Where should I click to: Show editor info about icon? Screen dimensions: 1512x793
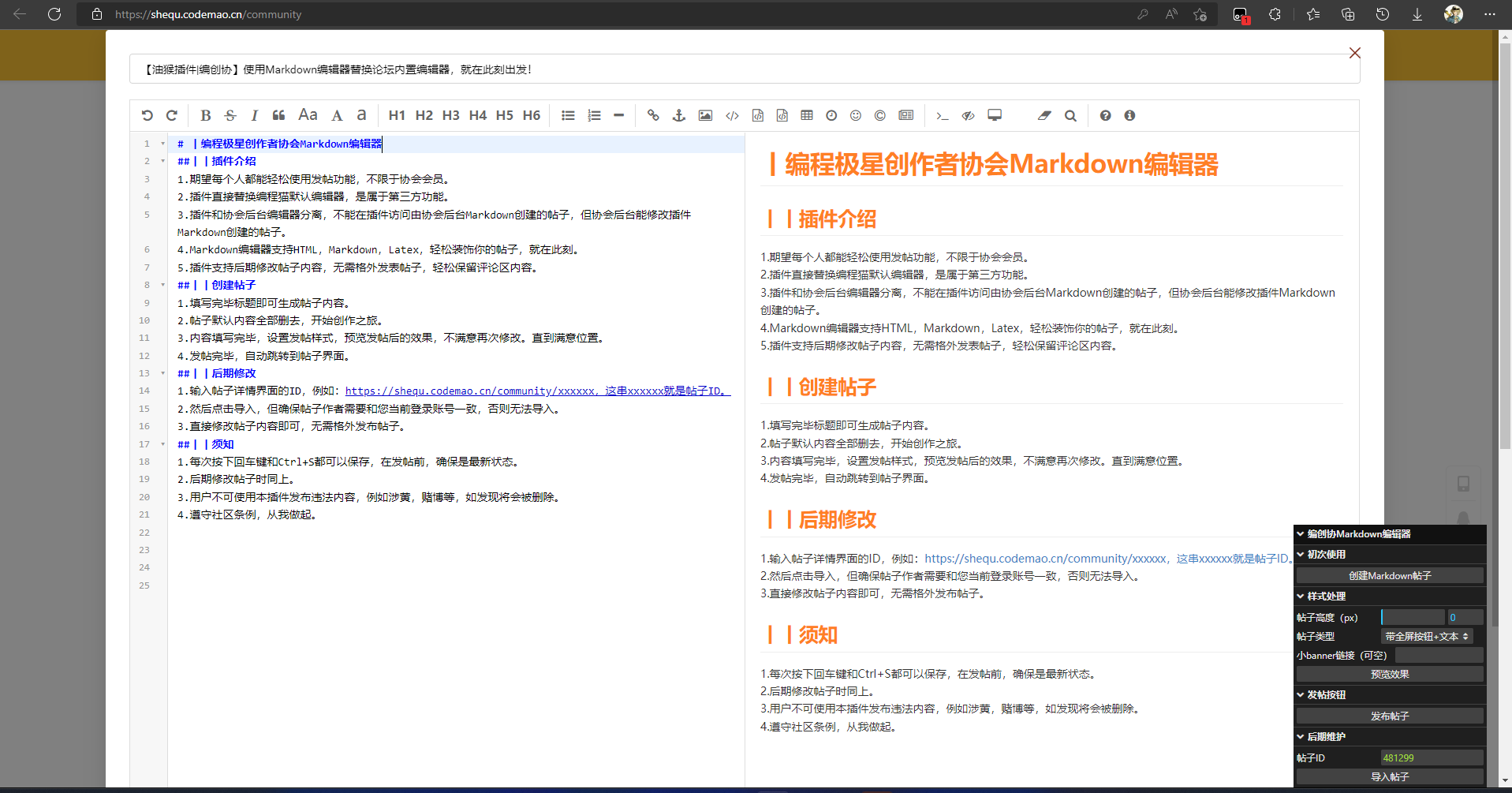tap(1129, 115)
